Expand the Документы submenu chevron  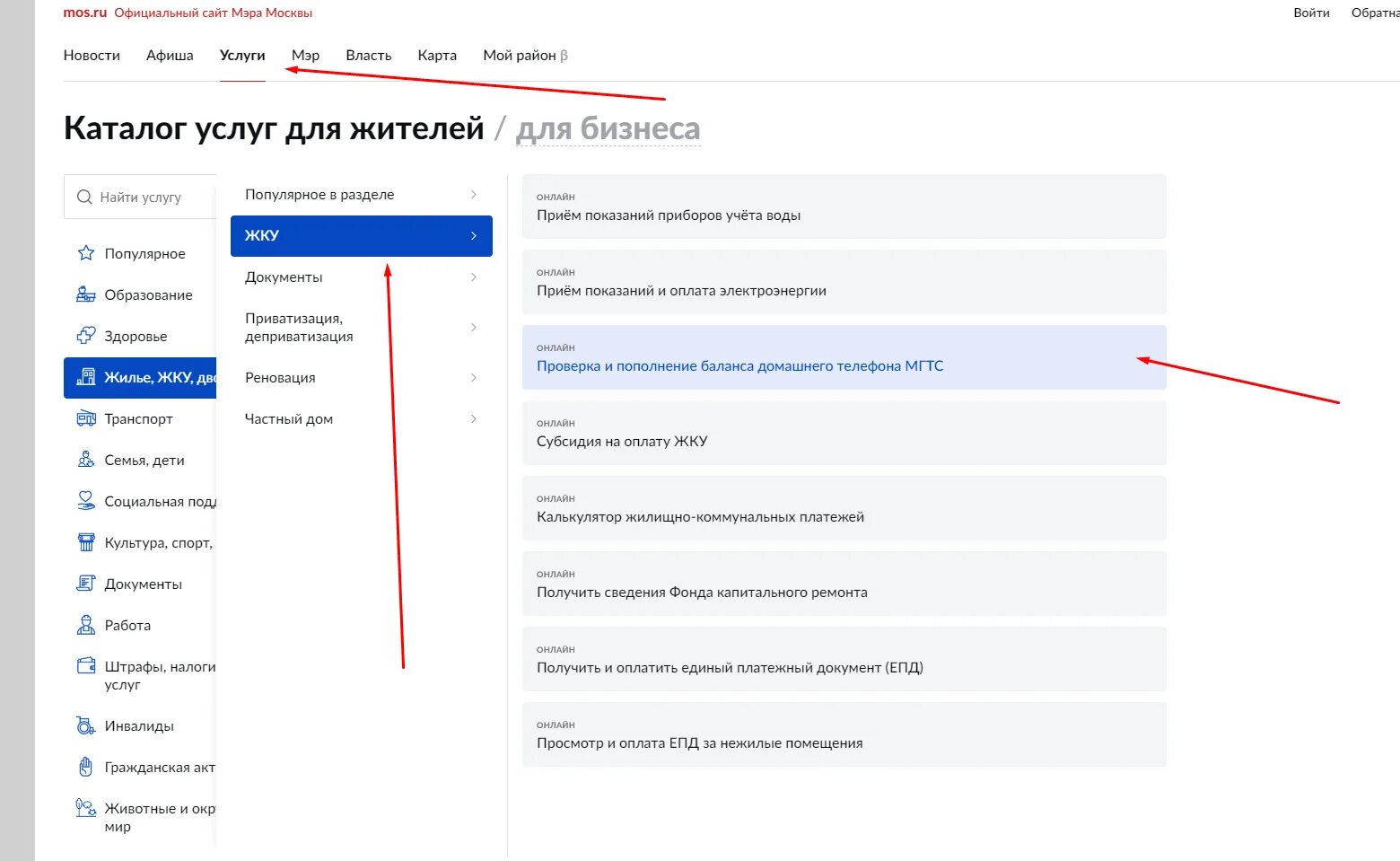pyautogui.click(x=474, y=277)
